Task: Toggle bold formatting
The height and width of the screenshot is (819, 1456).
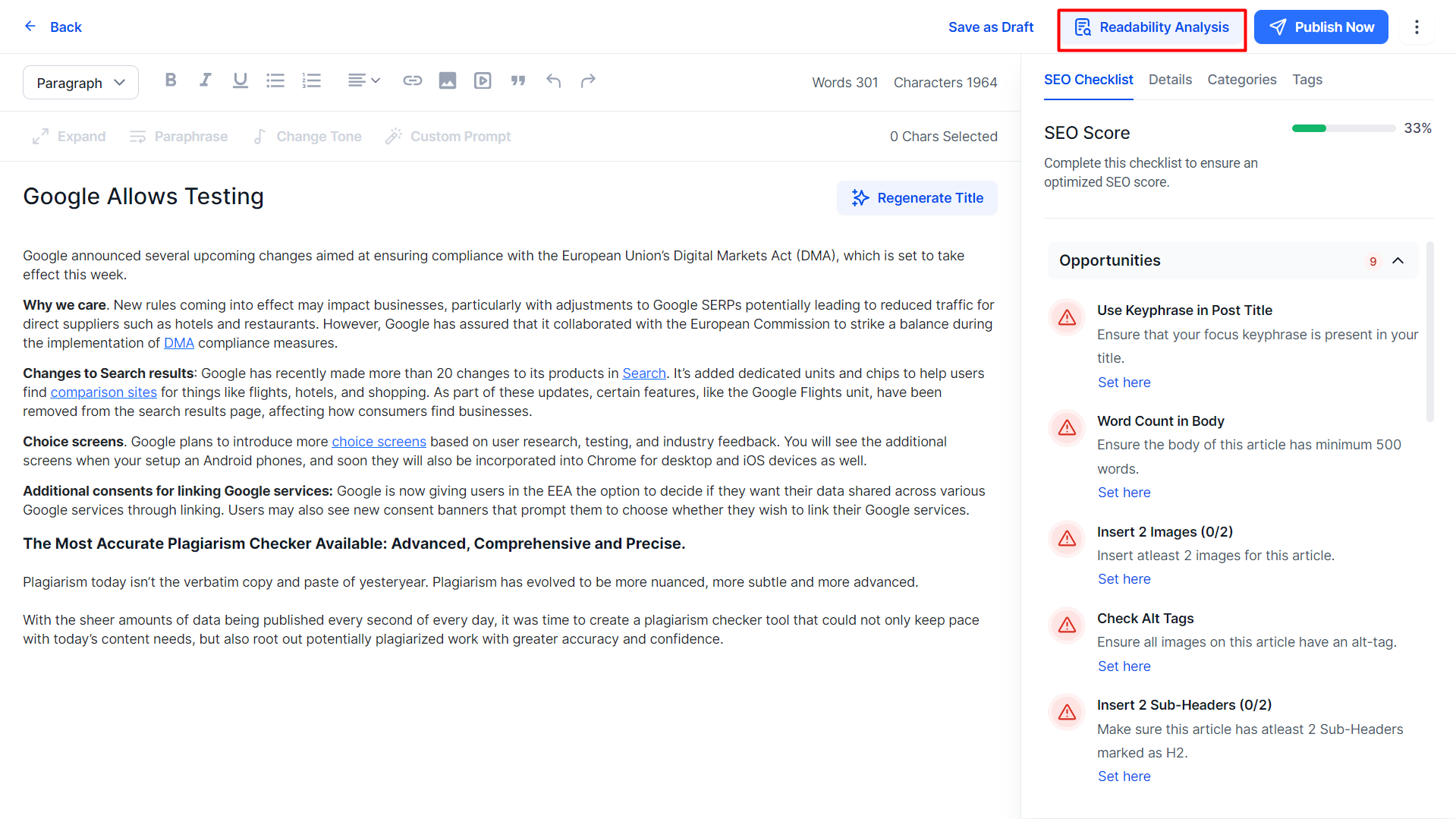Action: coord(171,80)
